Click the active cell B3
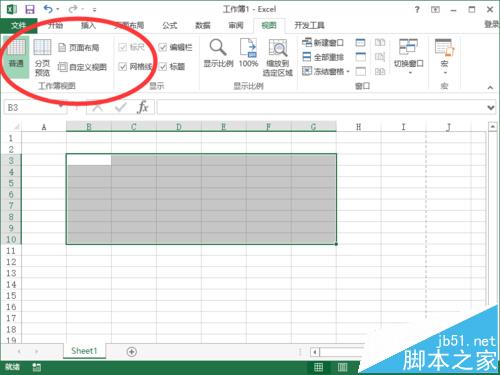 pyautogui.click(x=89, y=160)
